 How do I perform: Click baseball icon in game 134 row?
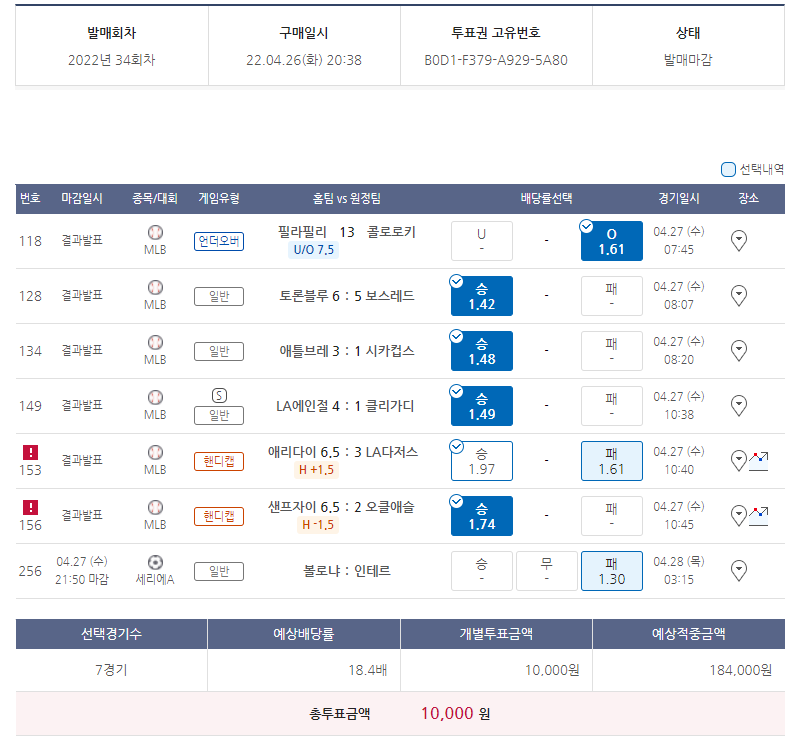(x=155, y=343)
